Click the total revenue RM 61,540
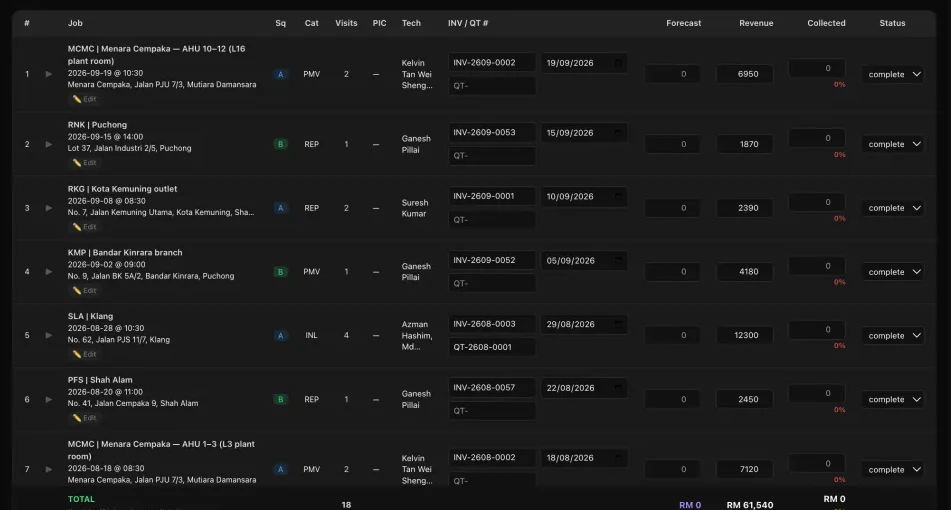951x510 pixels. tap(750, 505)
